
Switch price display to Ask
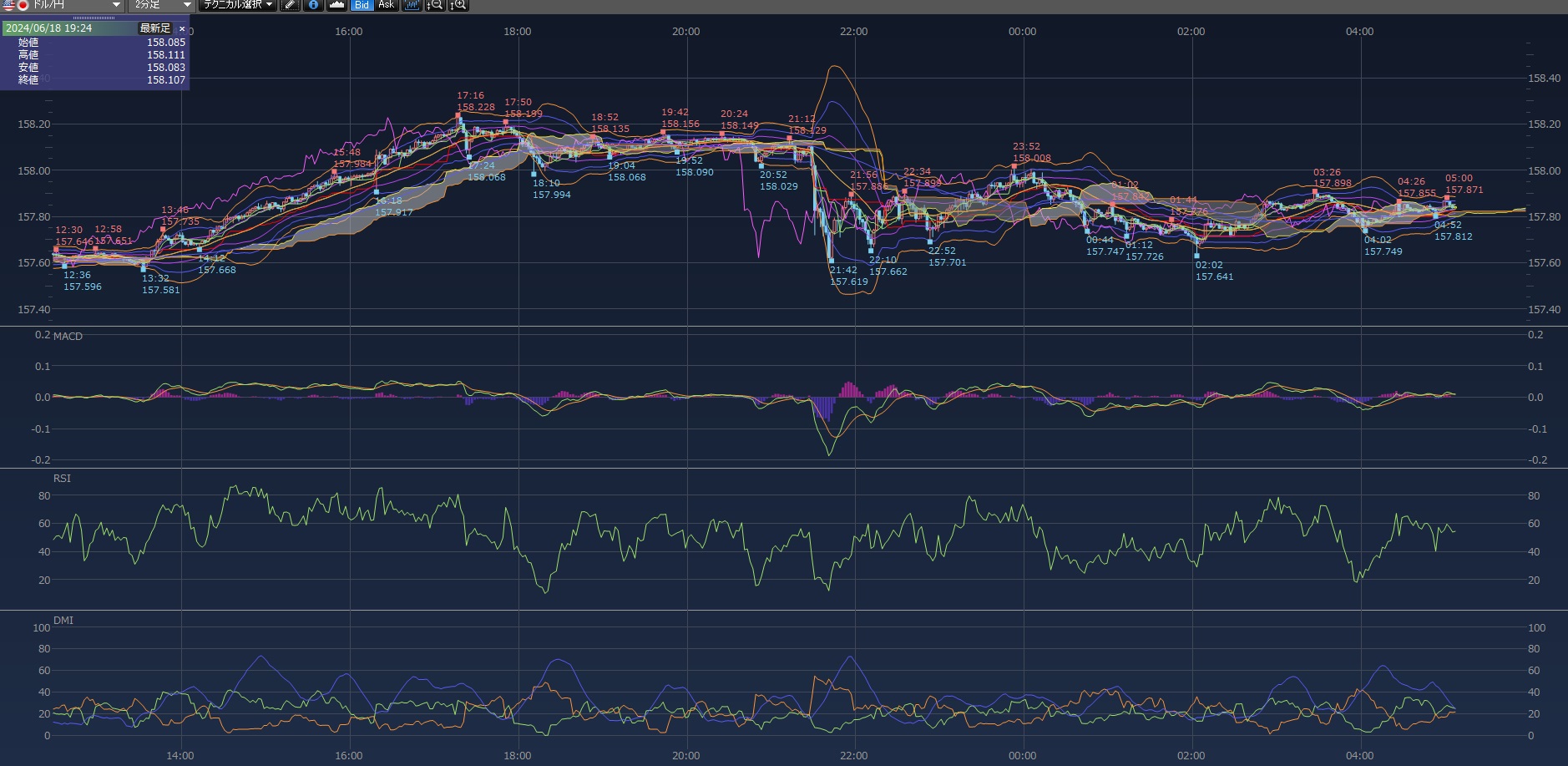(x=386, y=5)
